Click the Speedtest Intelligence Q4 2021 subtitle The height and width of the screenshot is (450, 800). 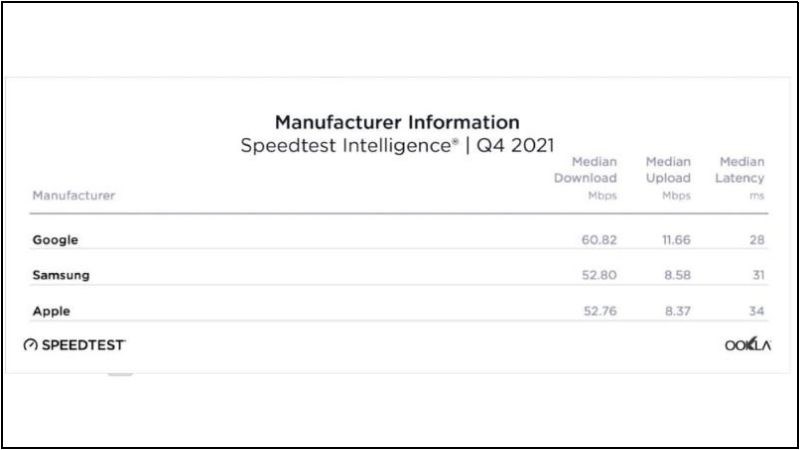coord(397,146)
